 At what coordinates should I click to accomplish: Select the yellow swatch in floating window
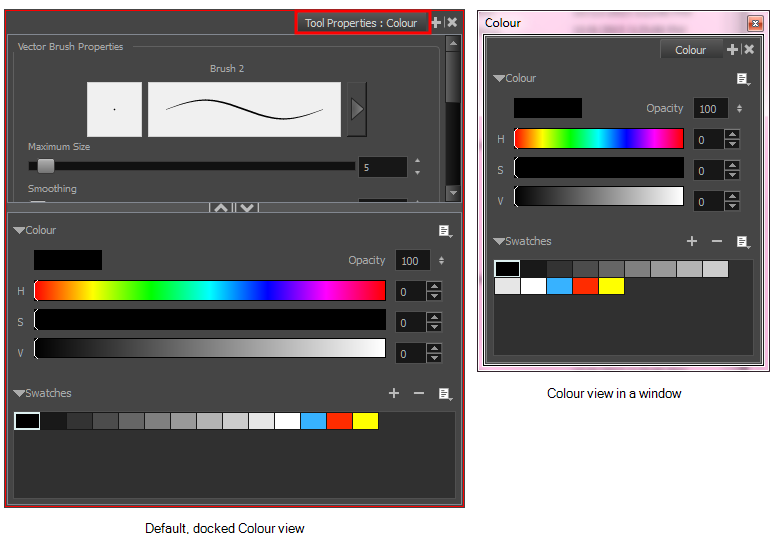[x=611, y=286]
